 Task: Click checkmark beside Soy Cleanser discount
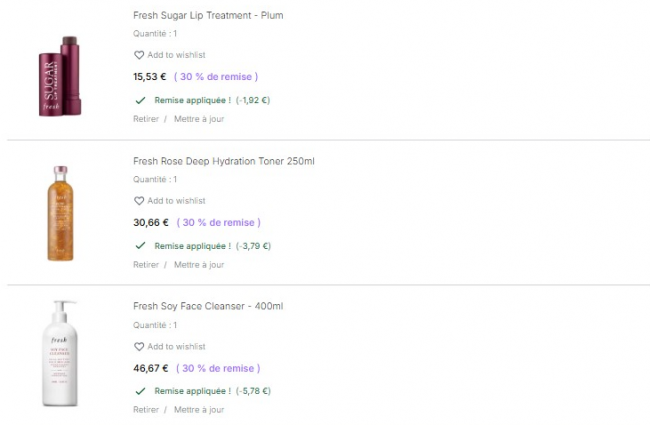point(139,391)
